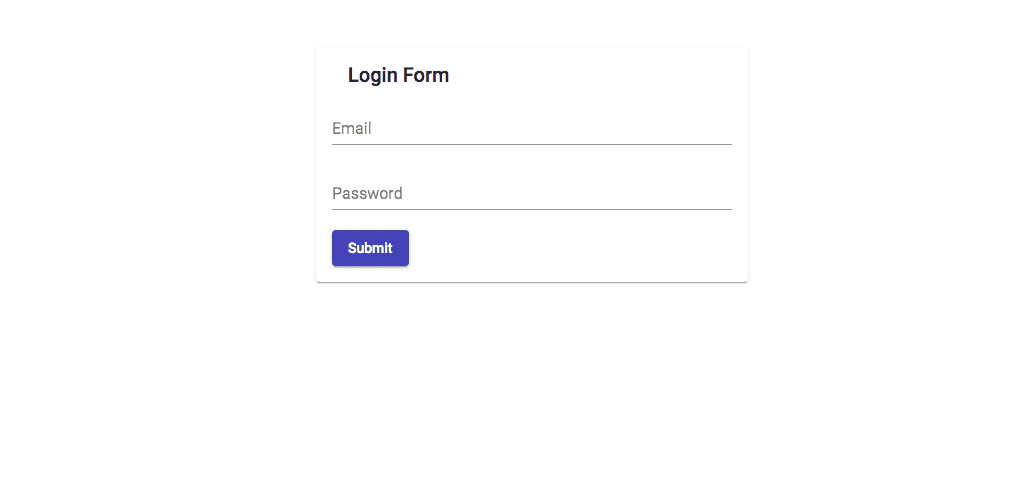Click the word Form in the card title
This screenshot has width=1011, height=503.
[x=425, y=75]
